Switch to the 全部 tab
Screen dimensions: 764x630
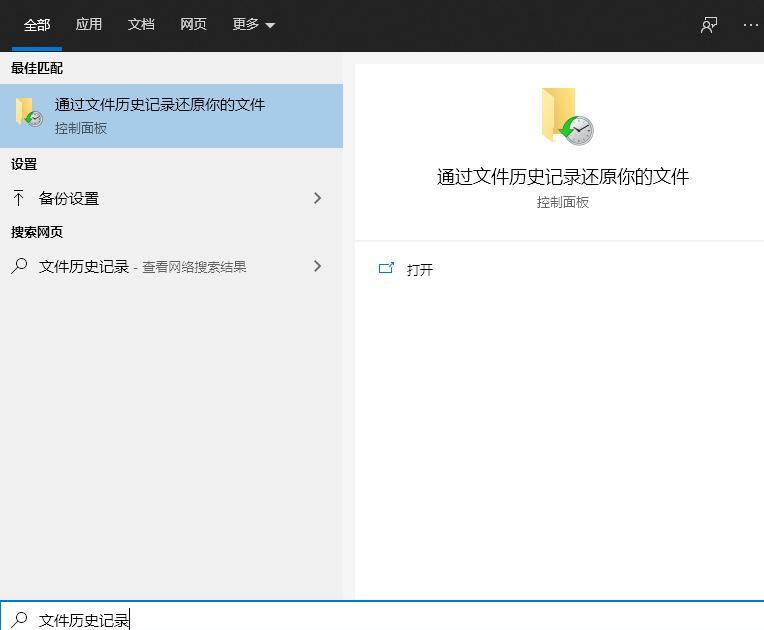[x=37, y=24]
